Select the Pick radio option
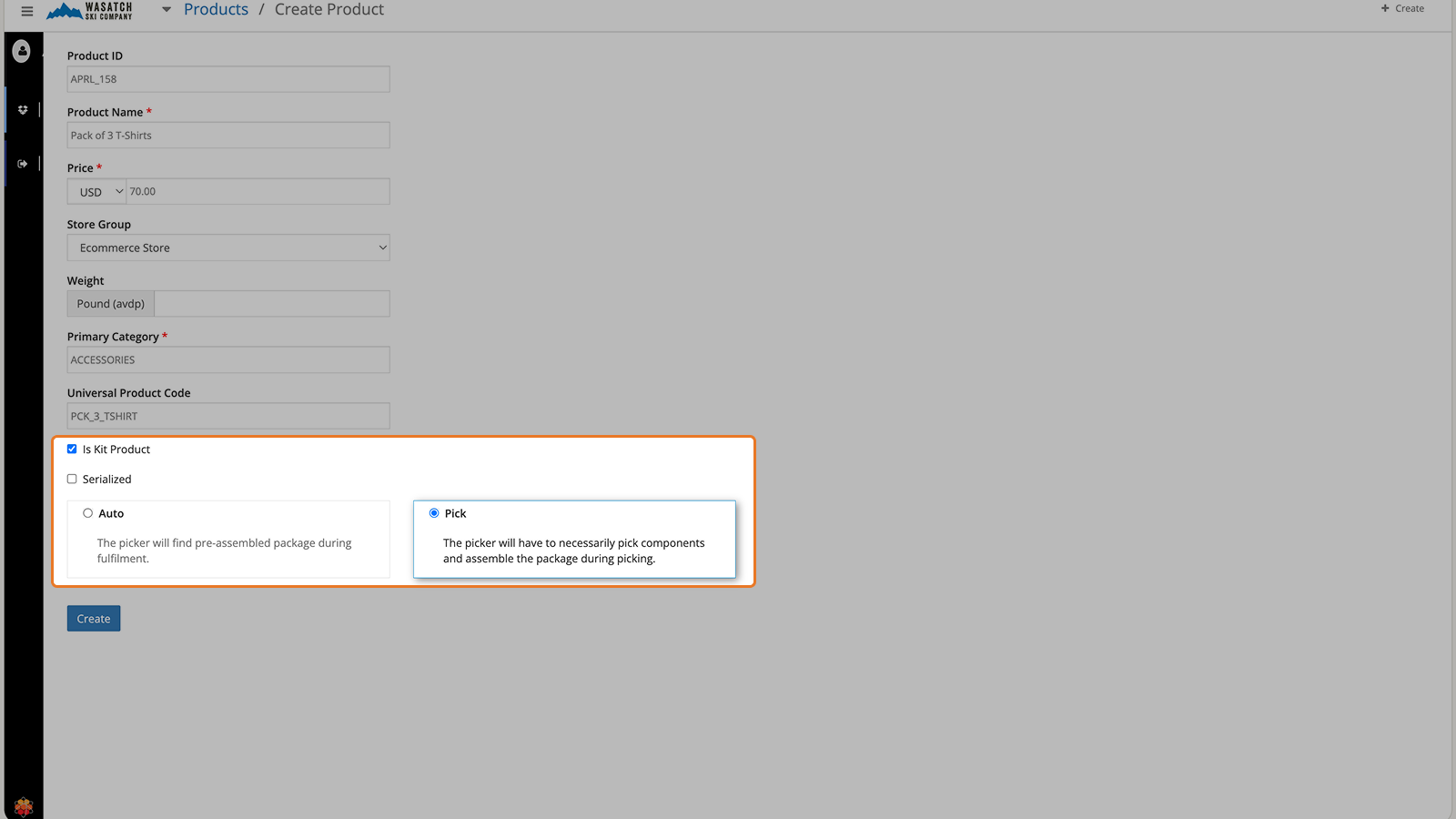The width and height of the screenshot is (1456, 819). tap(434, 513)
